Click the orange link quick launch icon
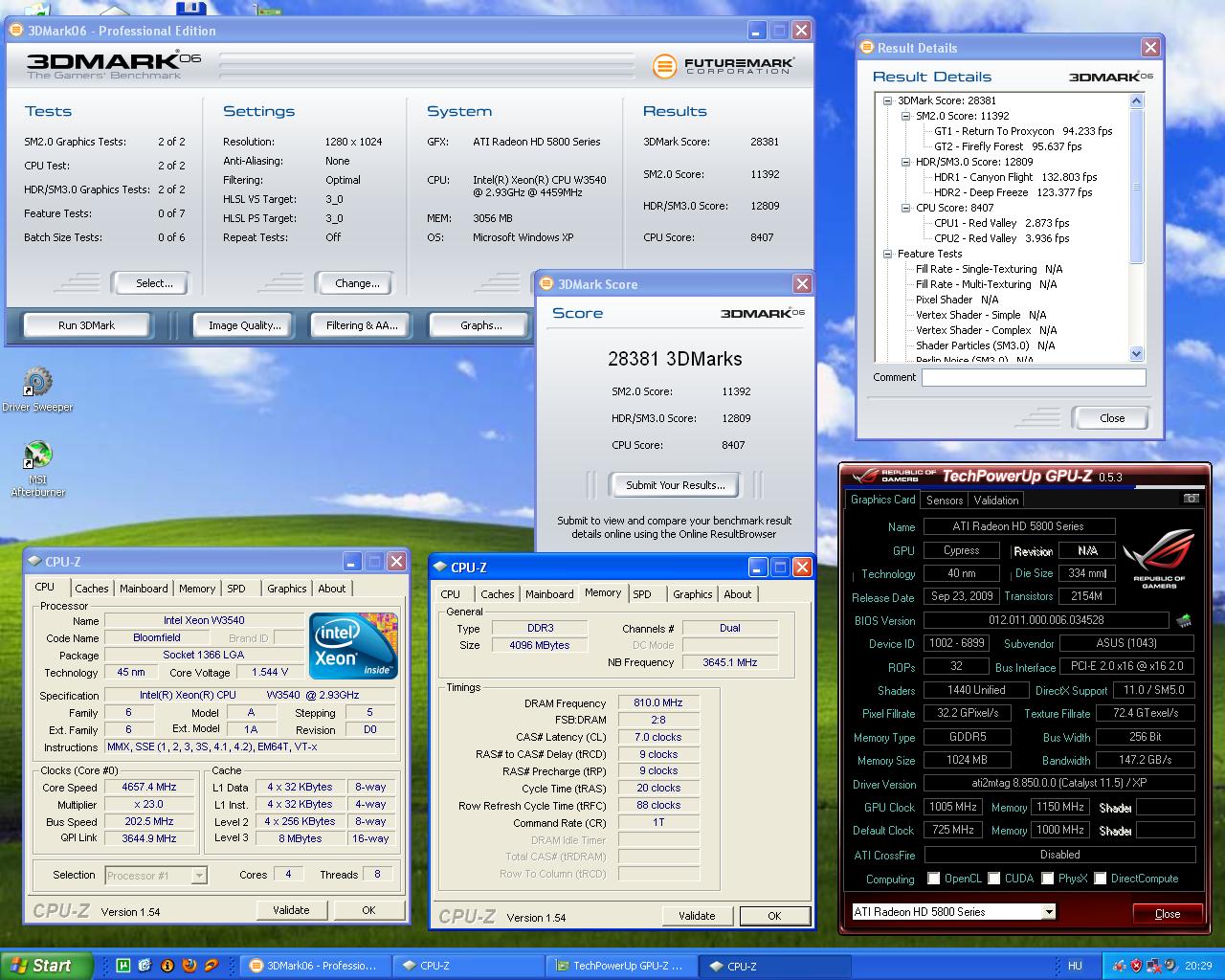The image size is (1225, 980). 212,966
